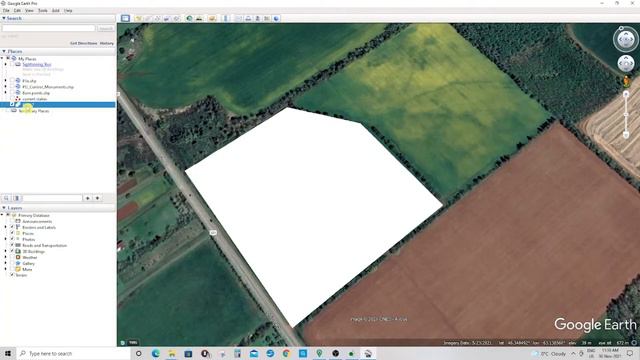Open the View menu

[29, 11]
